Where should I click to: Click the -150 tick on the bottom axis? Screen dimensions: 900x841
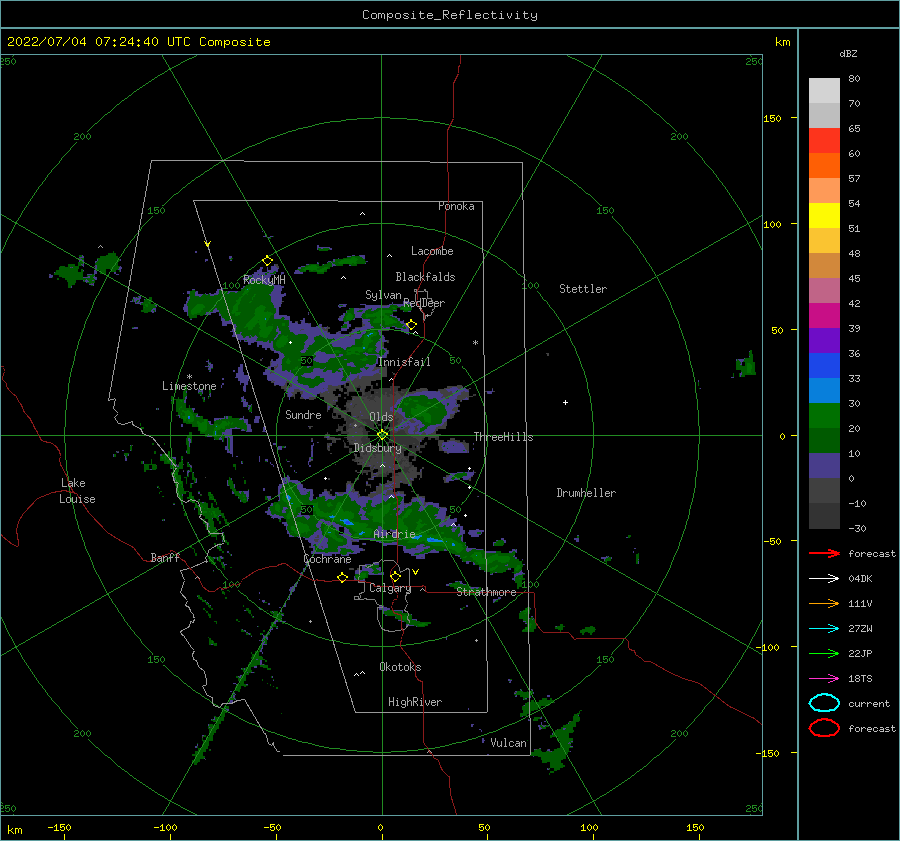click(x=59, y=827)
